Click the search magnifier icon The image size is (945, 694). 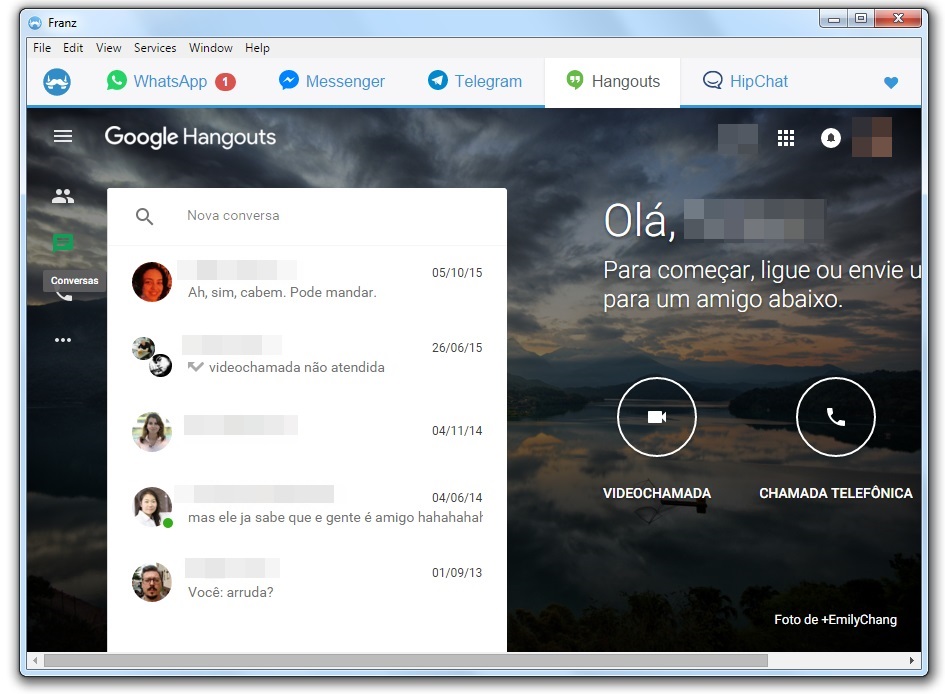click(x=144, y=216)
